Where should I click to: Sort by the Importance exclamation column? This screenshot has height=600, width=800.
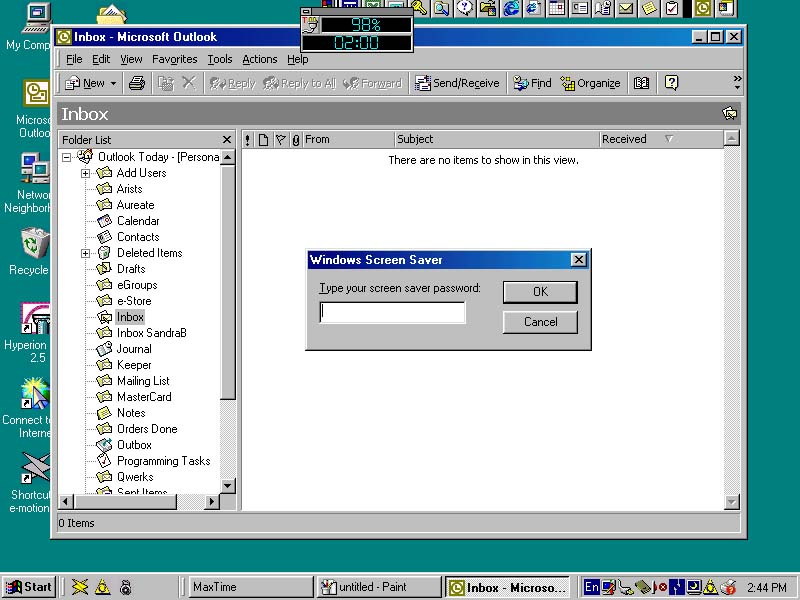(247, 139)
